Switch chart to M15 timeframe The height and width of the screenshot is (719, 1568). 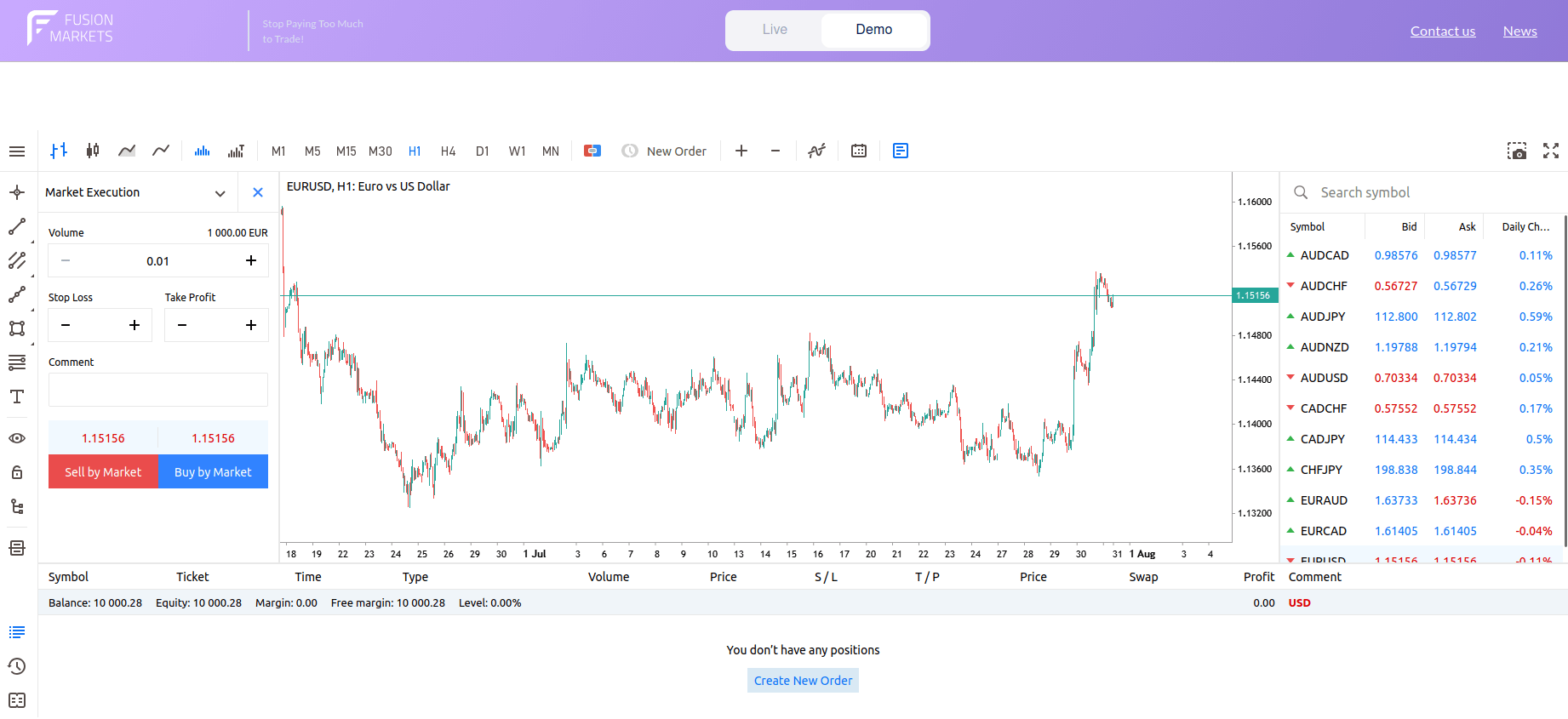(x=346, y=151)
